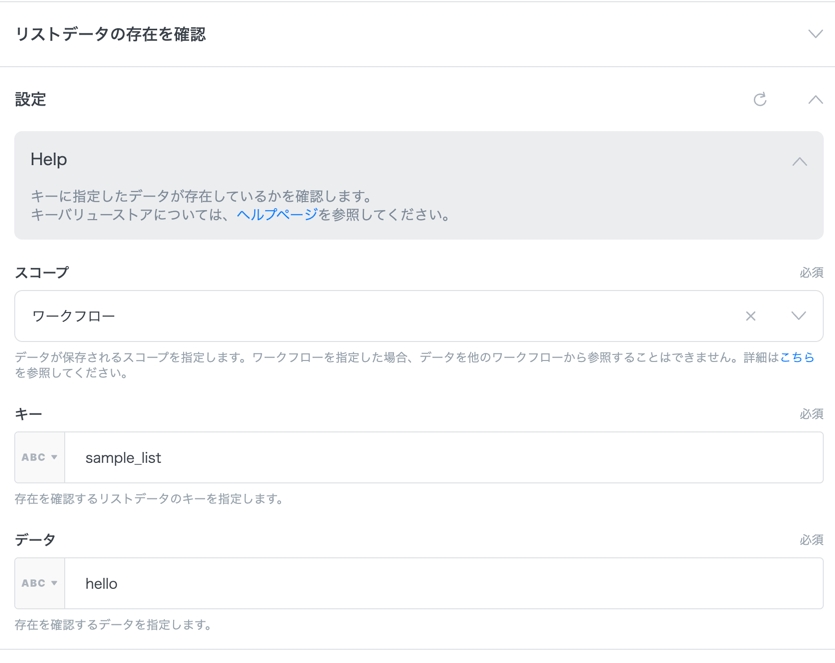This screenshot has height=663, width=835.
Task: Collapse the Help panel chevron
Action: tap(799, 161)
